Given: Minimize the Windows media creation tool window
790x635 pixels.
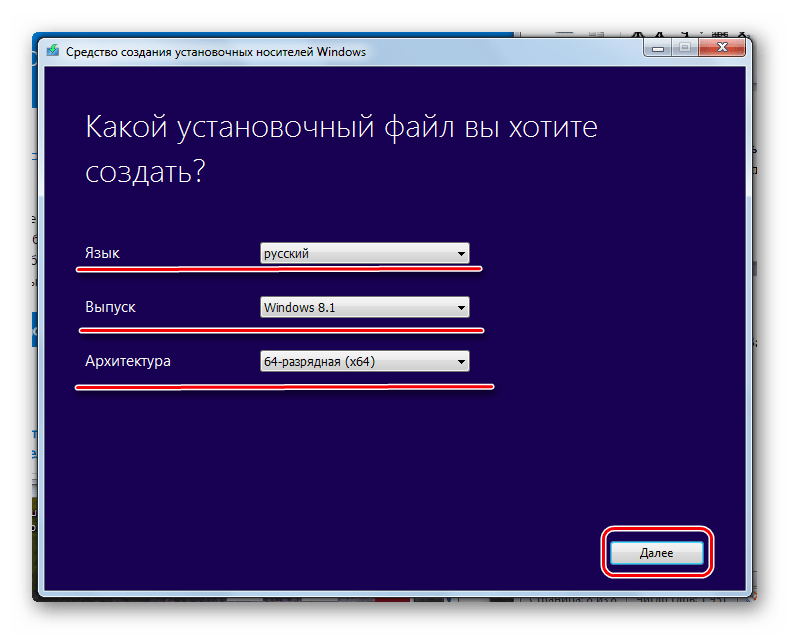Looking at the screenshot, I should pos(657,48).
